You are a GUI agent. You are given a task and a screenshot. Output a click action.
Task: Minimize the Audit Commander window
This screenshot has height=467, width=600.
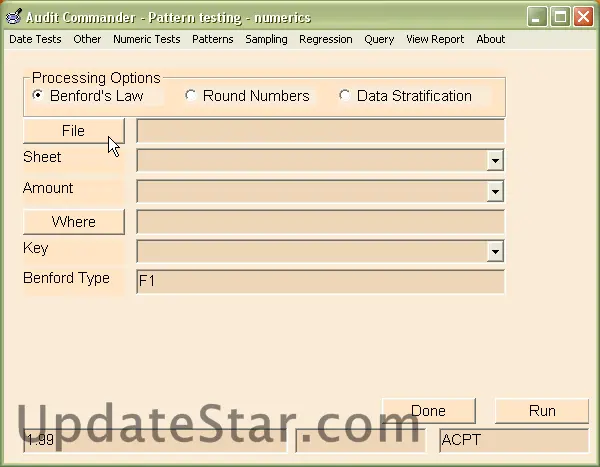(536, 17)
